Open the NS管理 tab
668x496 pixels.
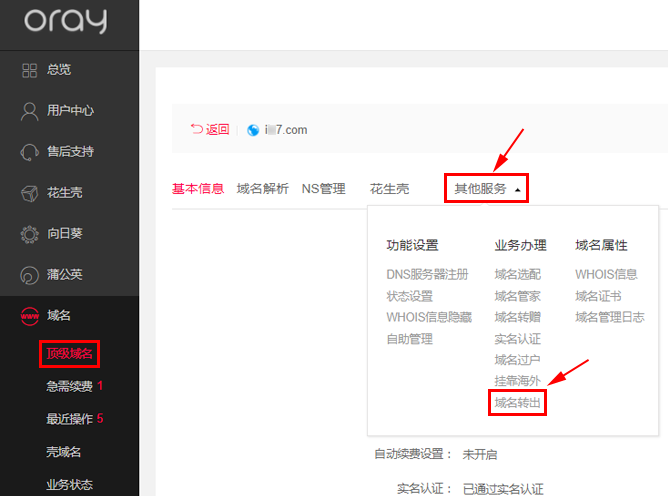323,188
